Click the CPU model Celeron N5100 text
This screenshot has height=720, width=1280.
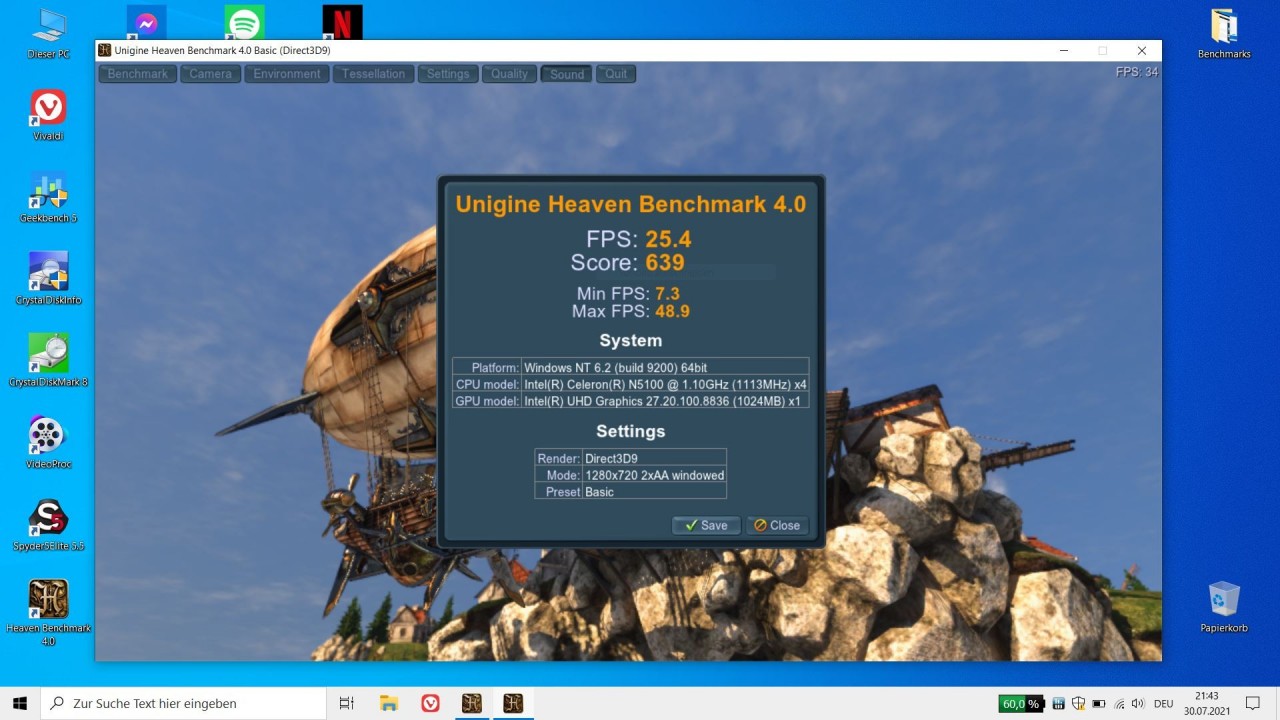click(665, 384)
